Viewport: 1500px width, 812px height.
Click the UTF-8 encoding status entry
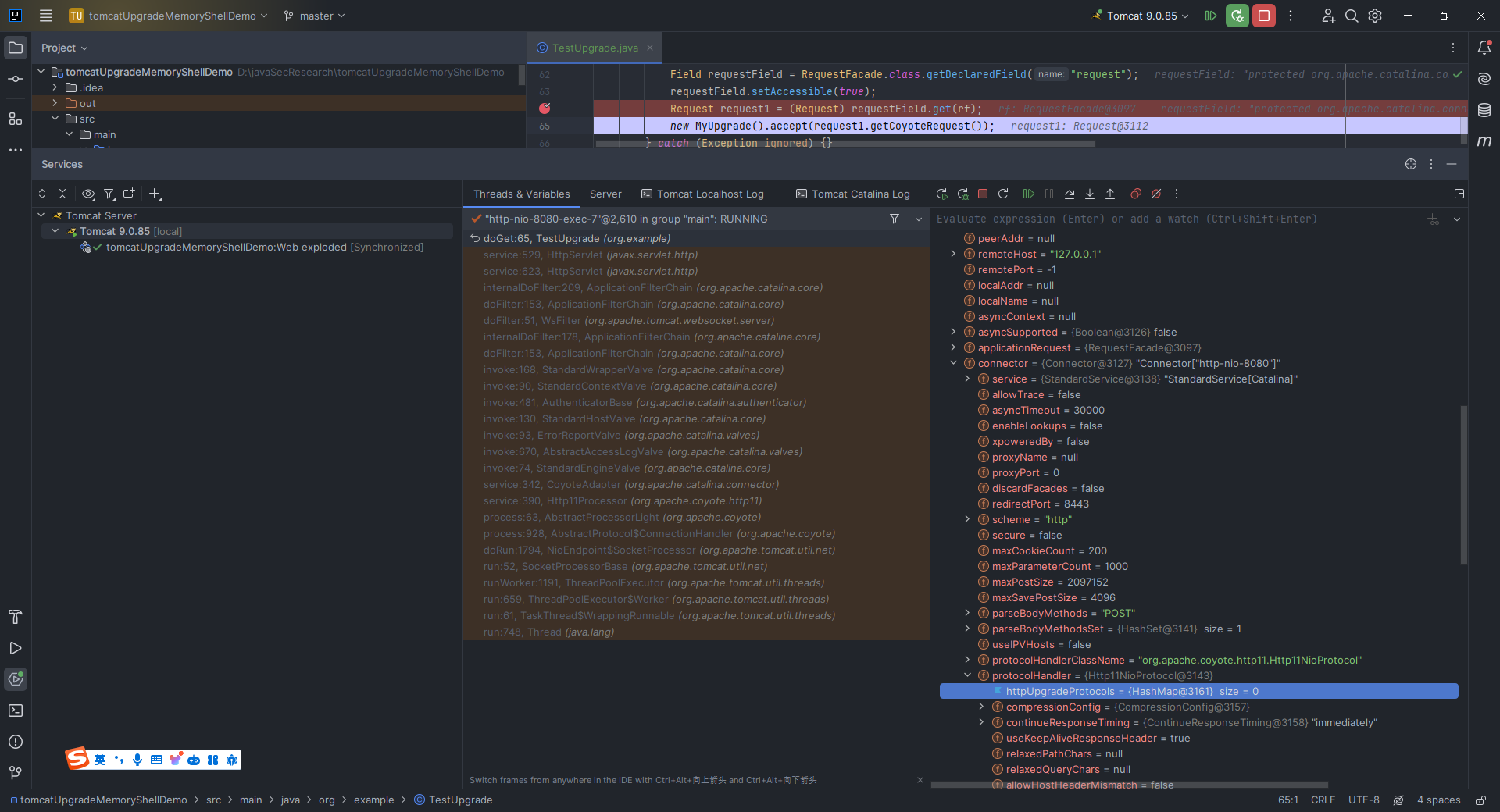point(1364,800)
